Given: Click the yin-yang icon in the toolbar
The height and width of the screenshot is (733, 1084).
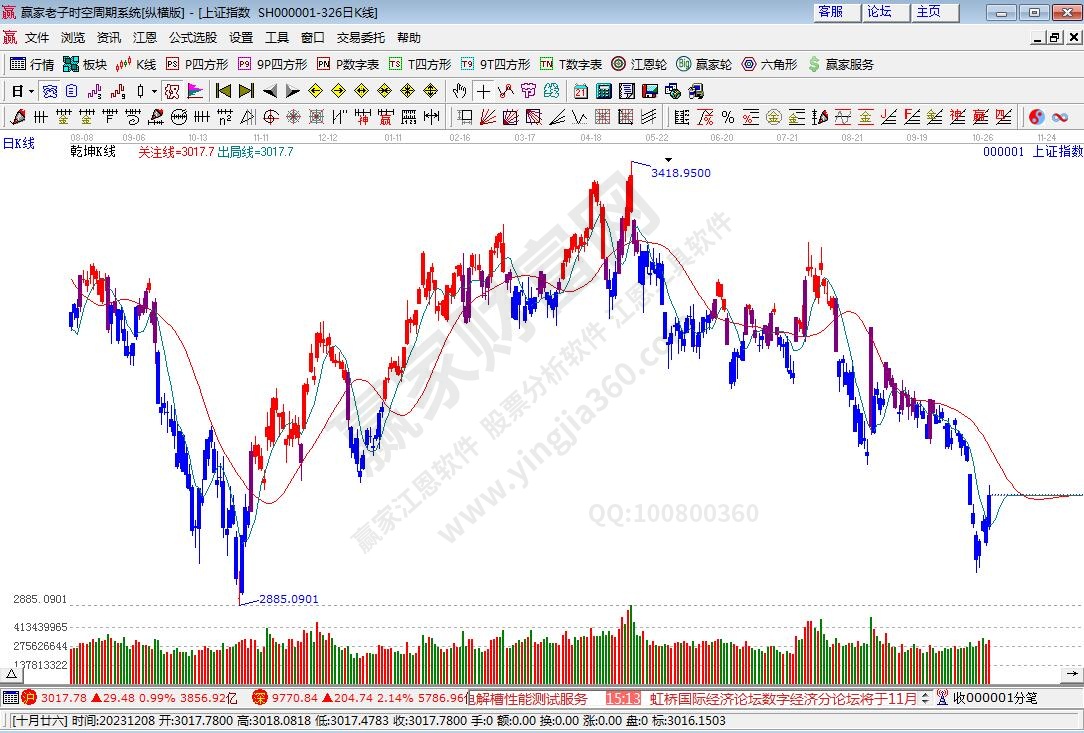Looking at the screenshot, I should click(1037, 117).
